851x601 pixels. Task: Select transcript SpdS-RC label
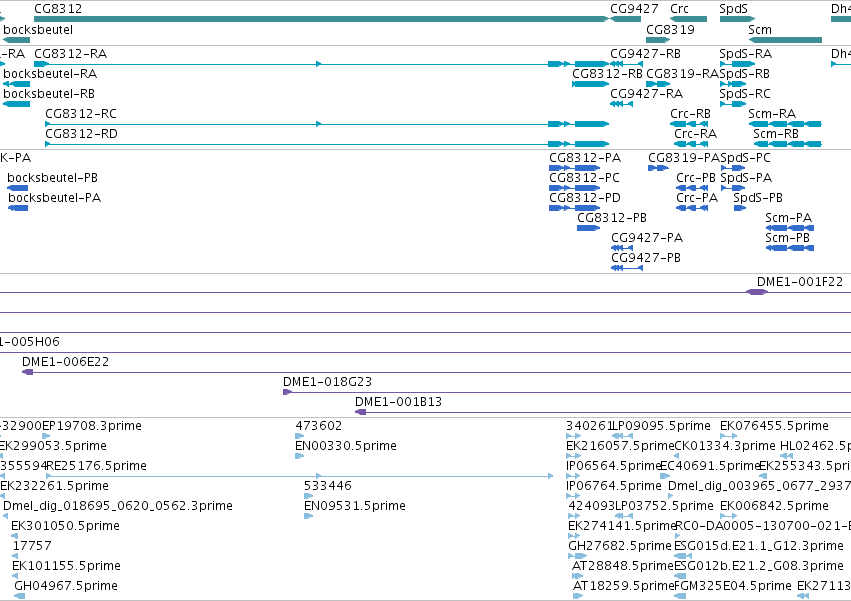[x=745, y=94]
